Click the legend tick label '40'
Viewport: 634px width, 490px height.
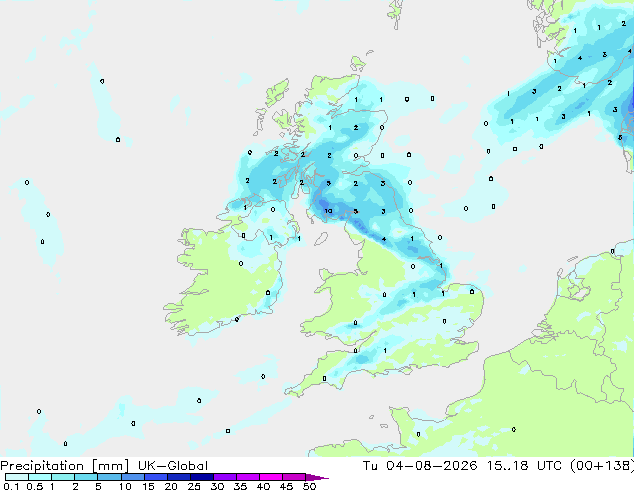coord(263,486)
